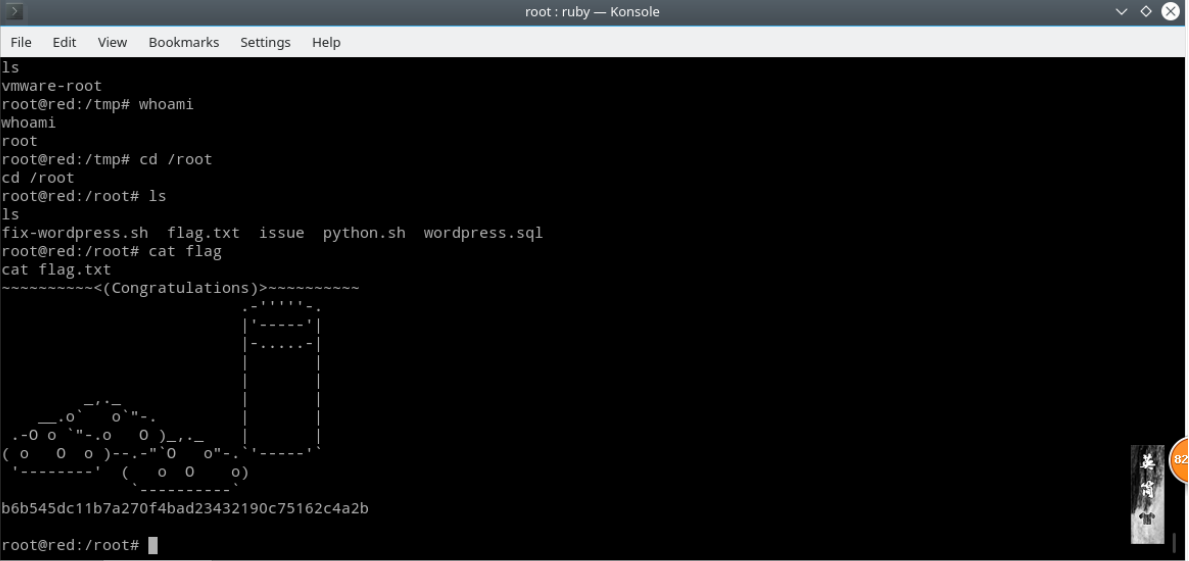
Task: Click the 'root@red:/root# ls' prompt line
Action: (x=83, y=196)
